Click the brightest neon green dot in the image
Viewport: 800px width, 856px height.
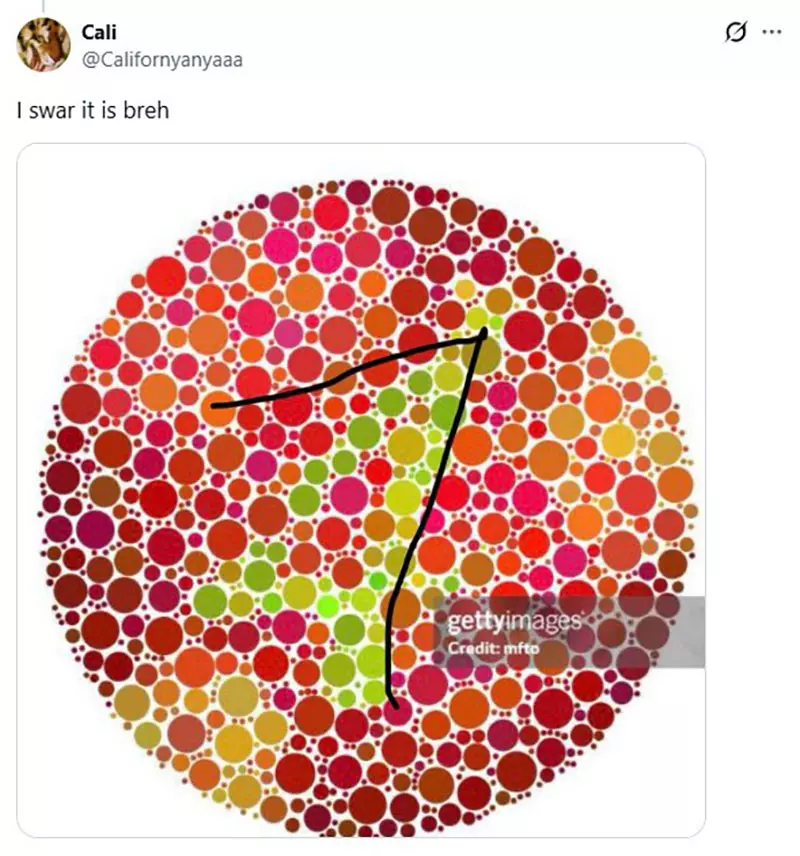point(326,605)
